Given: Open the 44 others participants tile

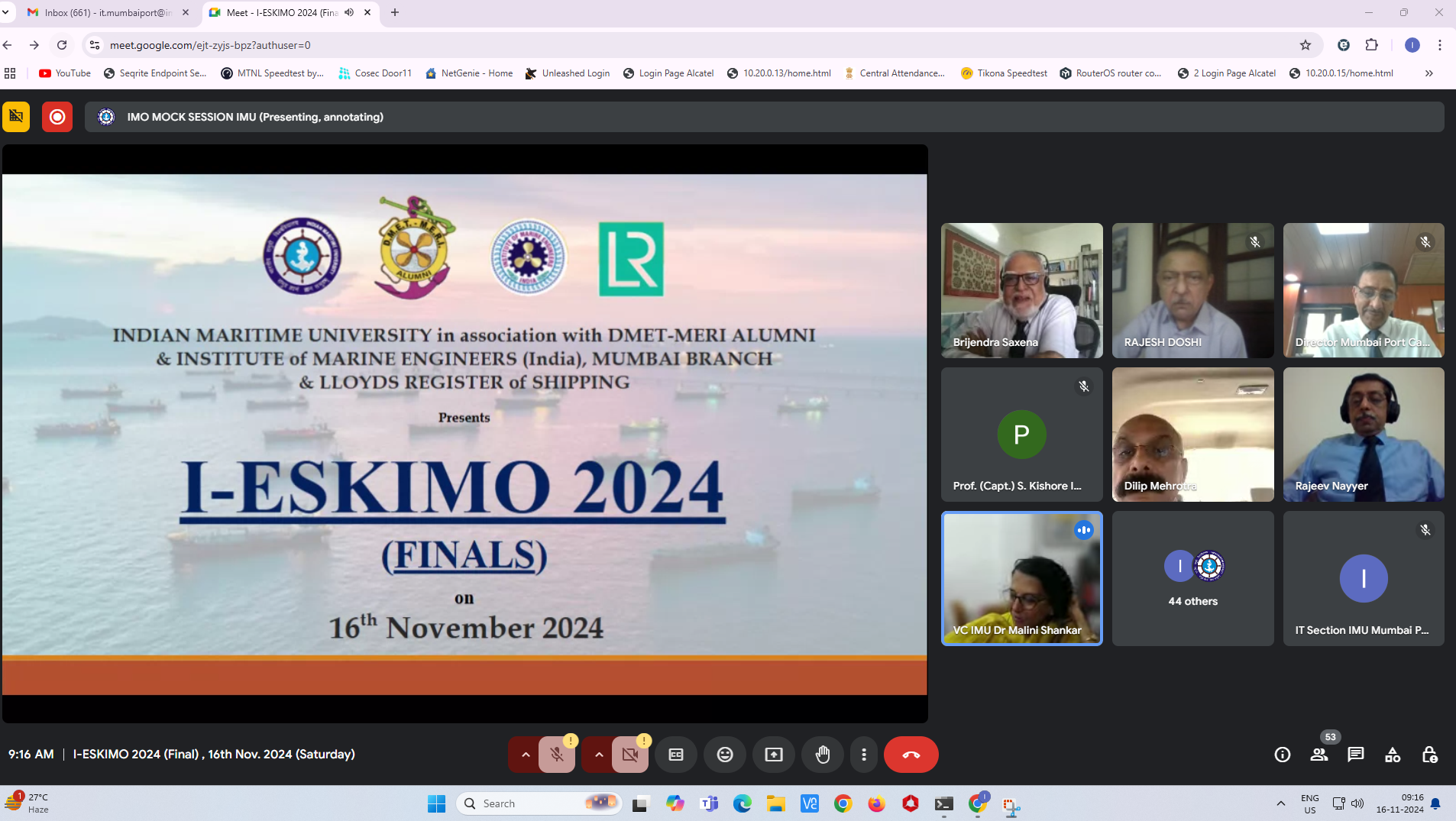Looking at the screenshot, I should point(1193,578).
